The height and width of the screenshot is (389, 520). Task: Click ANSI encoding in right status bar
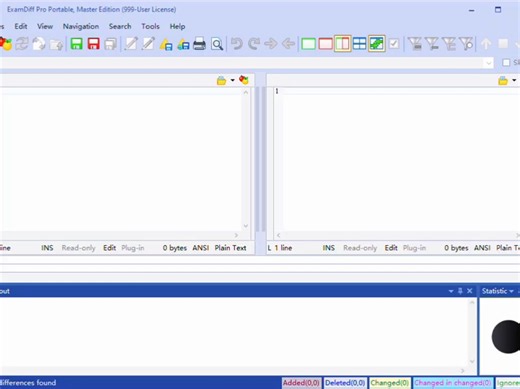pos(482,248)
